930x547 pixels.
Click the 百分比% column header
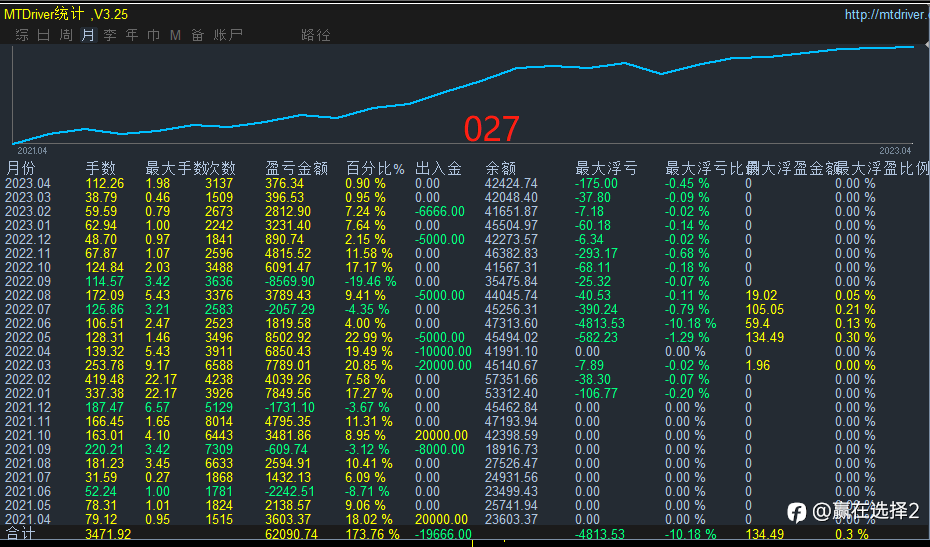tap(375, 168)
